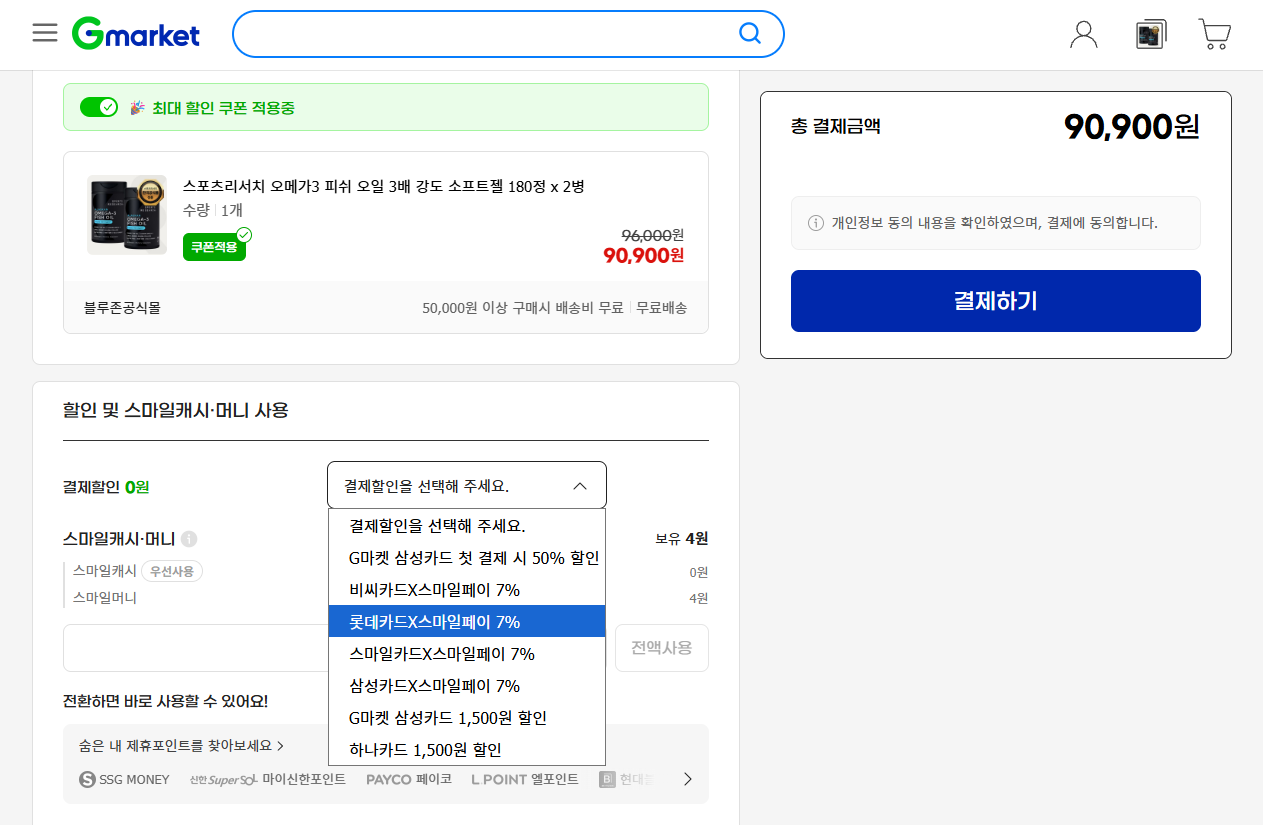Image resolution: width=1263 pixels, height=825 pixels.
Task: Click the recently viewed product thumbnail icon
Action: (x=1150, y=33)
